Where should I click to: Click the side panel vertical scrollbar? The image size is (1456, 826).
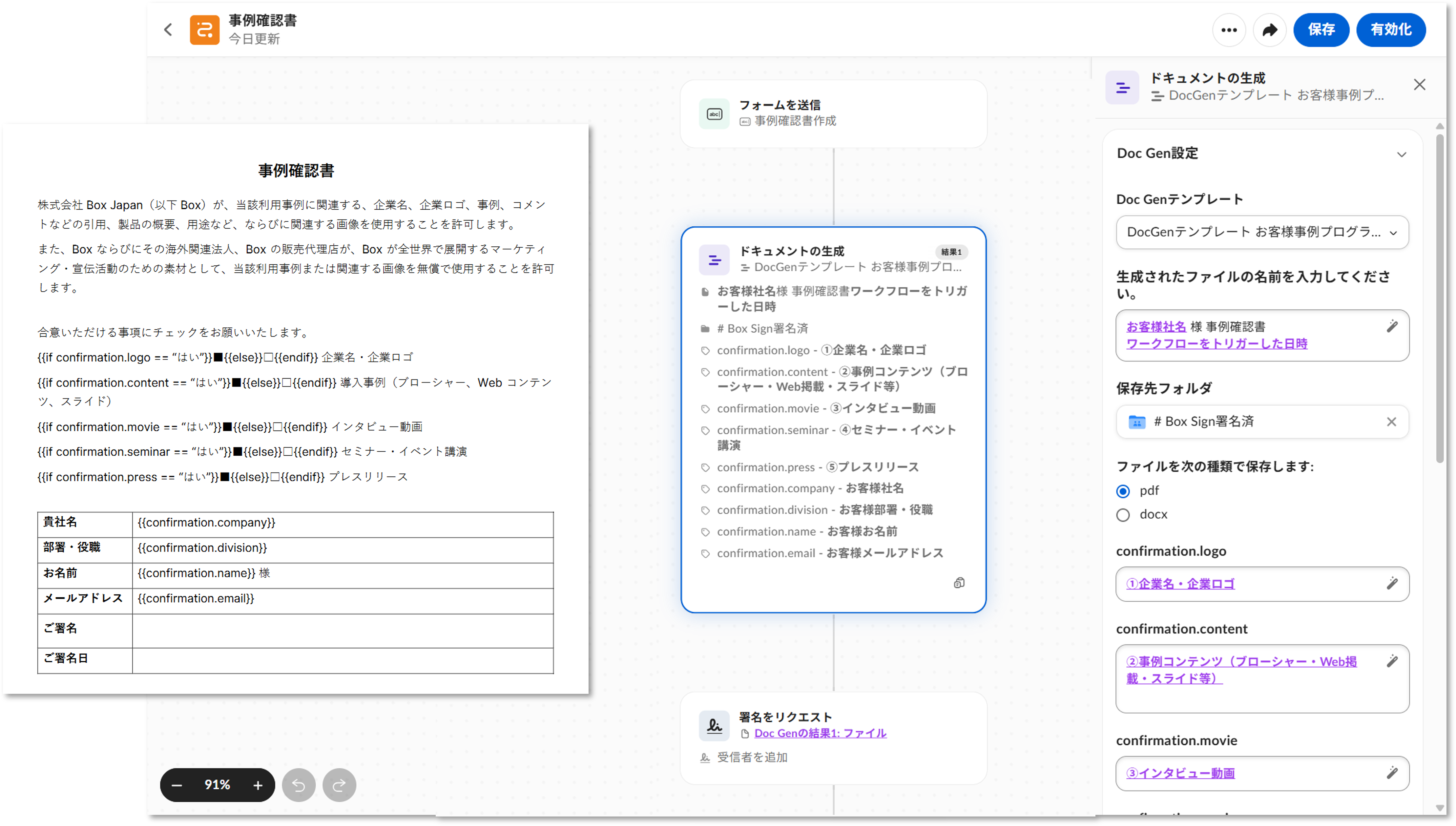1440,299
